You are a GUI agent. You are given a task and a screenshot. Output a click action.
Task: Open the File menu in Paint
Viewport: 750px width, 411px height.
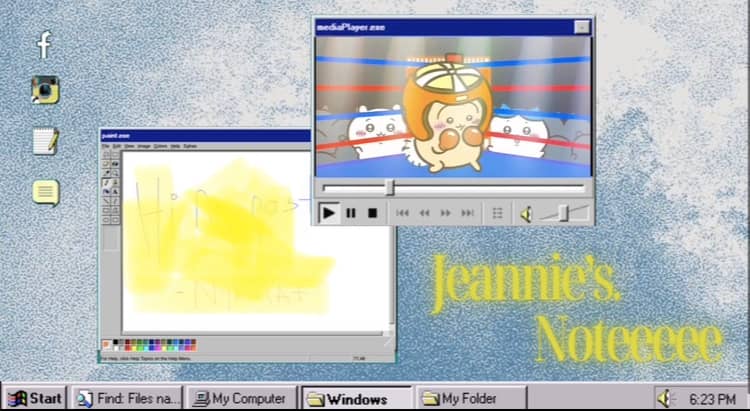click(106, 146)
